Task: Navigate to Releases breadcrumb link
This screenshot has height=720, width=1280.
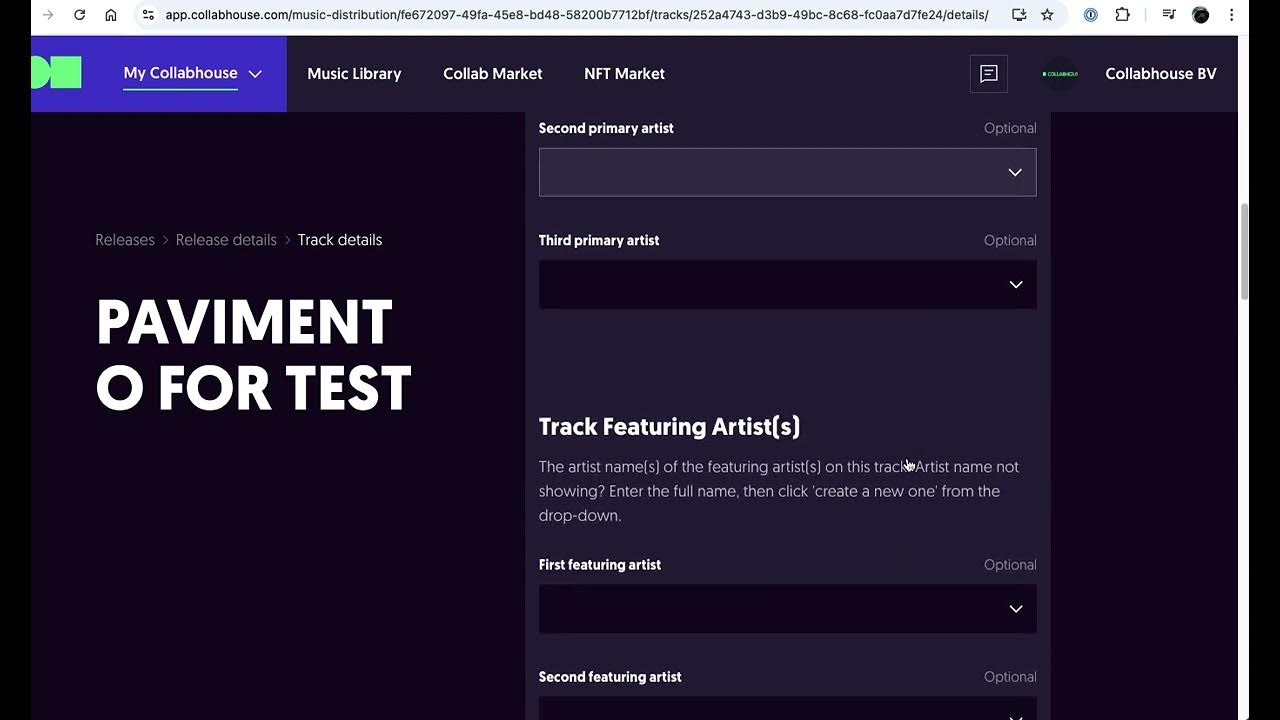Action: point(125,240)
